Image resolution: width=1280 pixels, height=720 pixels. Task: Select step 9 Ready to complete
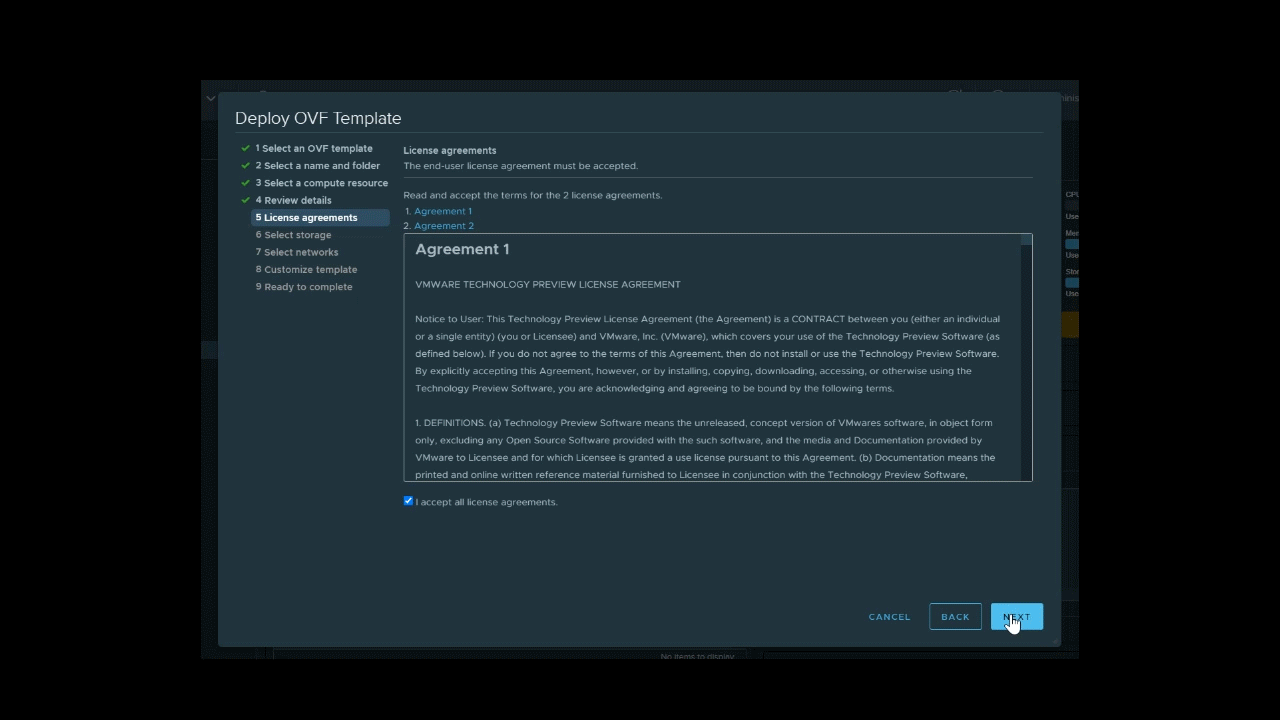click(303, 287)
